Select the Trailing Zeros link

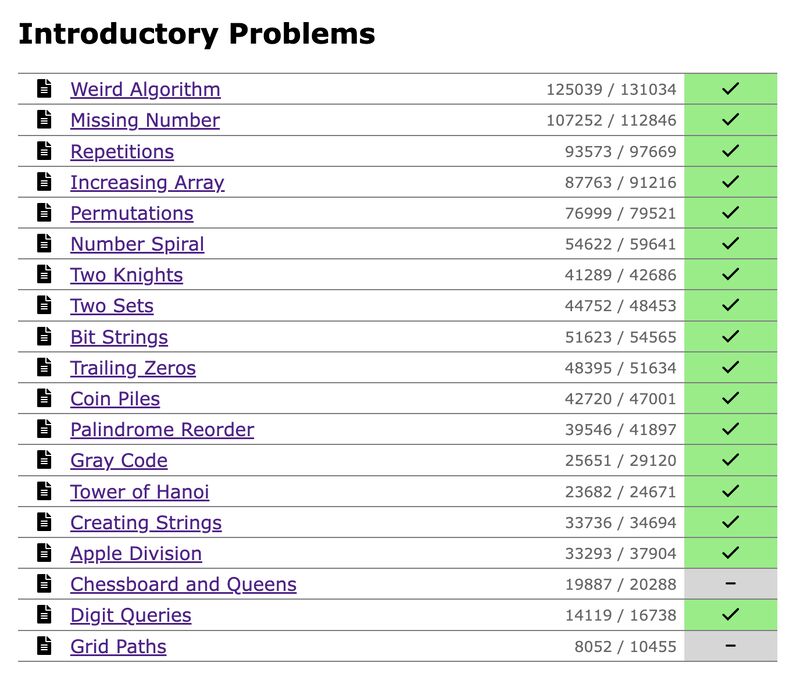pos(133,368)
